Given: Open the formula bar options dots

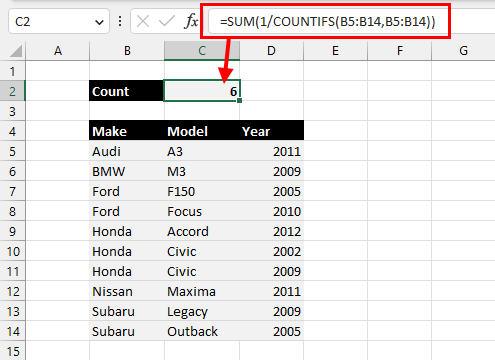Looking at the screenshot, I should [x=120, y=22].
